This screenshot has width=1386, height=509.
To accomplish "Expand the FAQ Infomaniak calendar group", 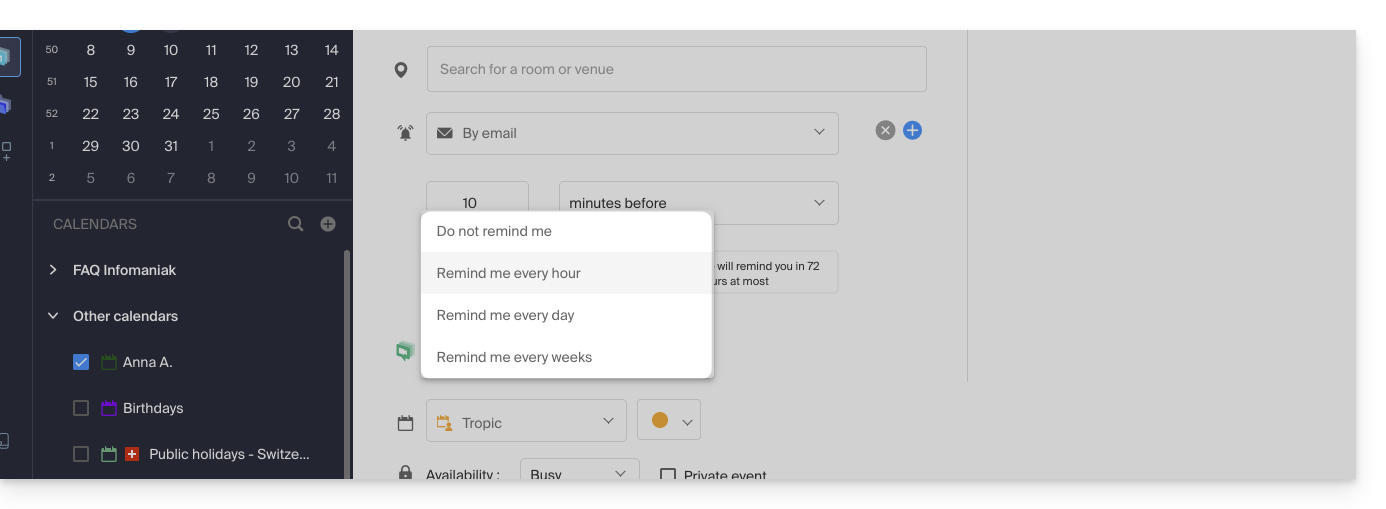I will click(53, 270).
